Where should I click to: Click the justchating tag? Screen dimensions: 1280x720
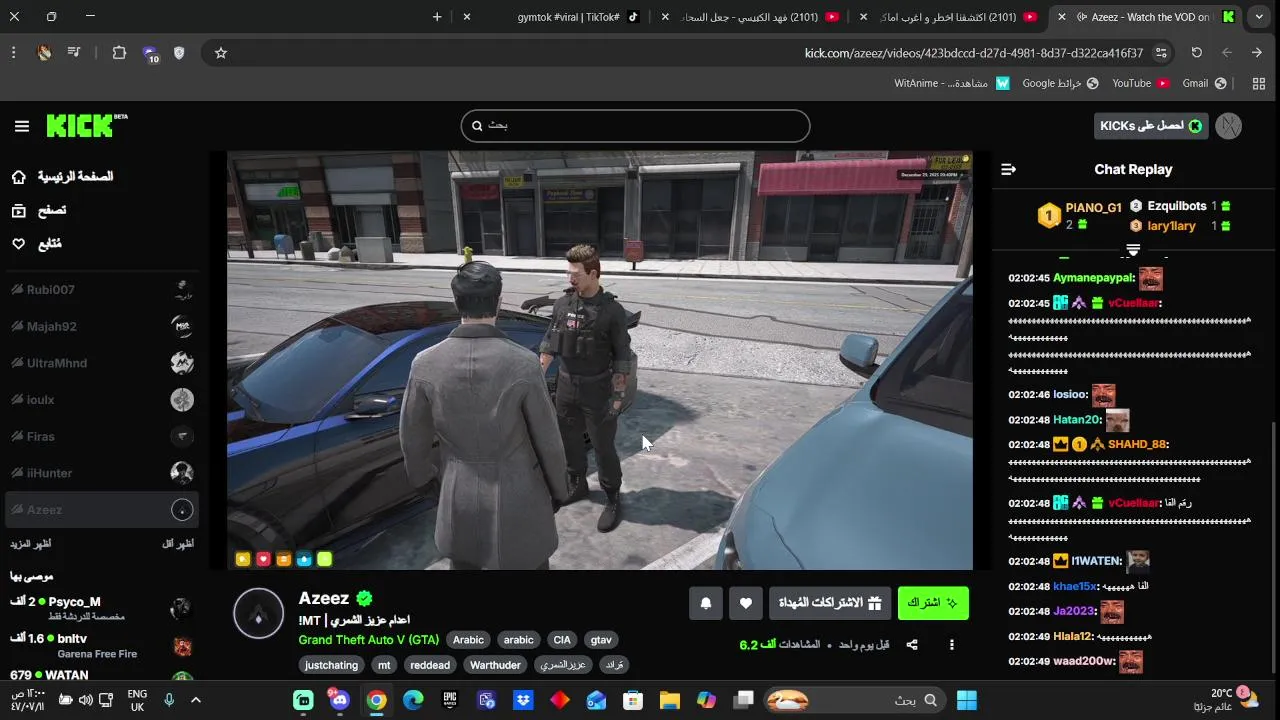click(331, 665)
